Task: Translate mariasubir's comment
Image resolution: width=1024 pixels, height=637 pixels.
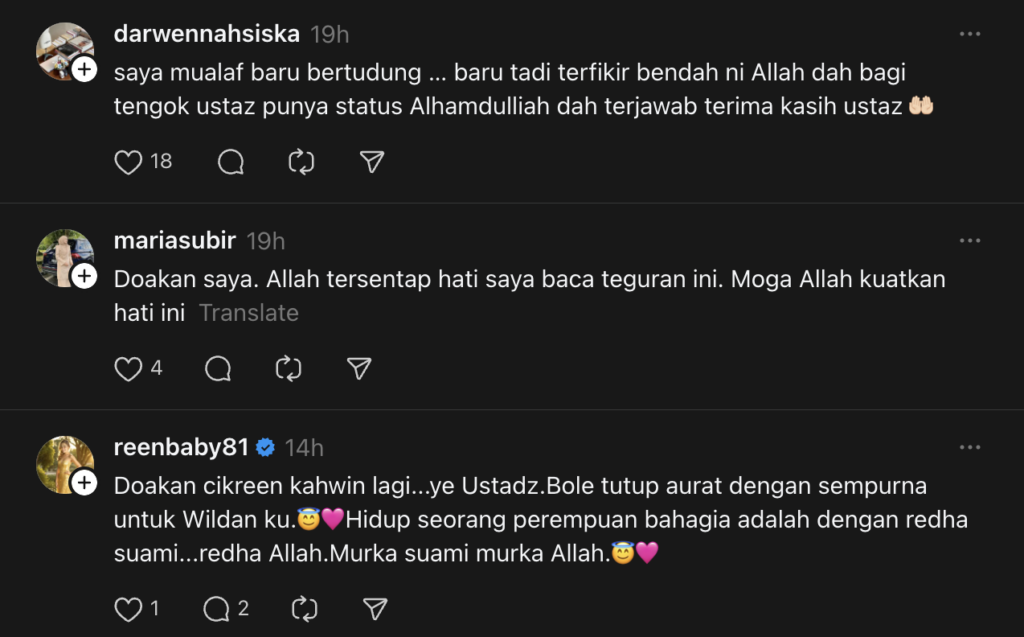Action: (x=248, y=313)
